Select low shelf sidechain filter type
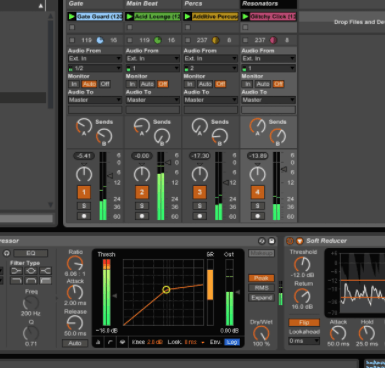The height and width of the screenshot is (368, 385). pyautogui.click(x=16, y=271)
